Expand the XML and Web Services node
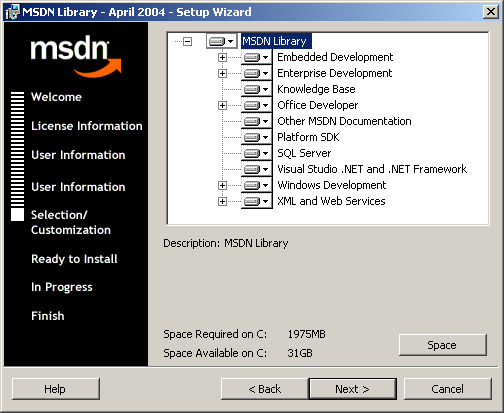This screenshot has height=413, width=504. pos(222,201)
